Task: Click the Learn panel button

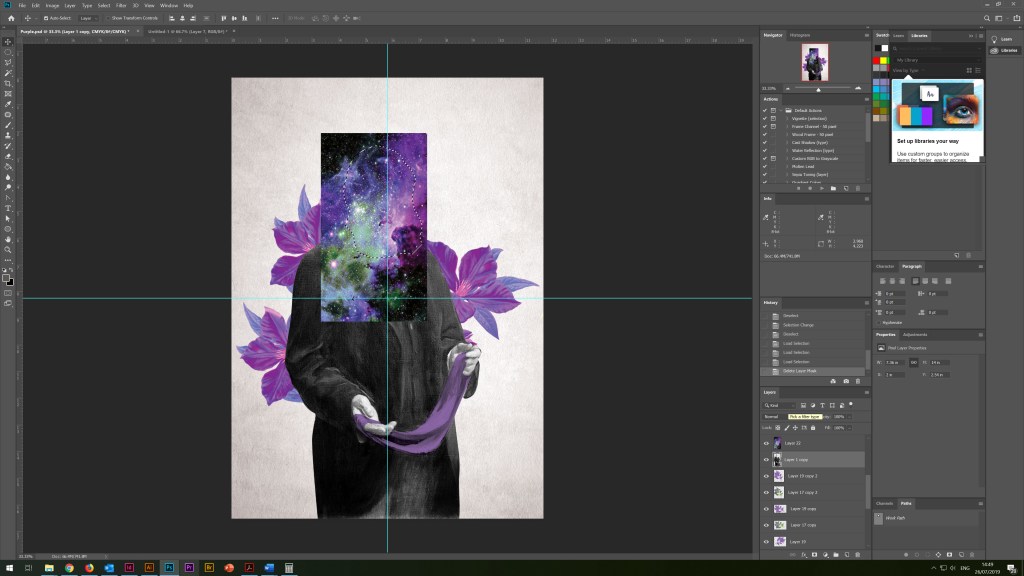Action: tap(1002, 39)
